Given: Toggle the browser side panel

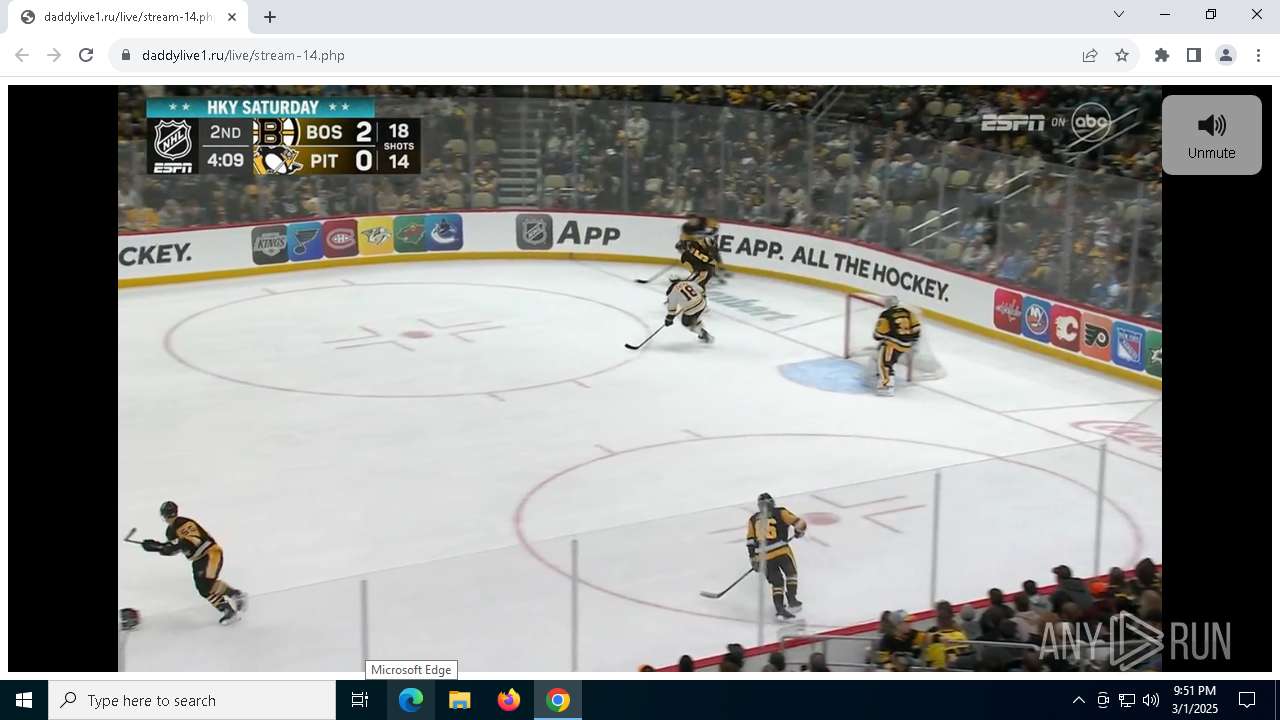Looking at the screenshot, I should pyautogui.click(x=1194, y=55).
